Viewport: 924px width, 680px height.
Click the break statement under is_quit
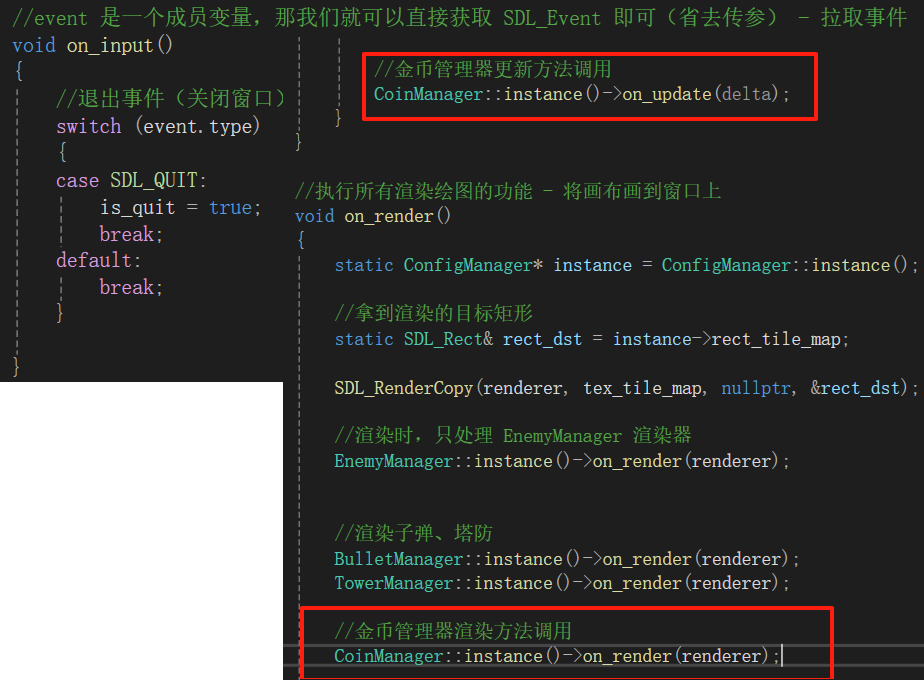point(131,234)
